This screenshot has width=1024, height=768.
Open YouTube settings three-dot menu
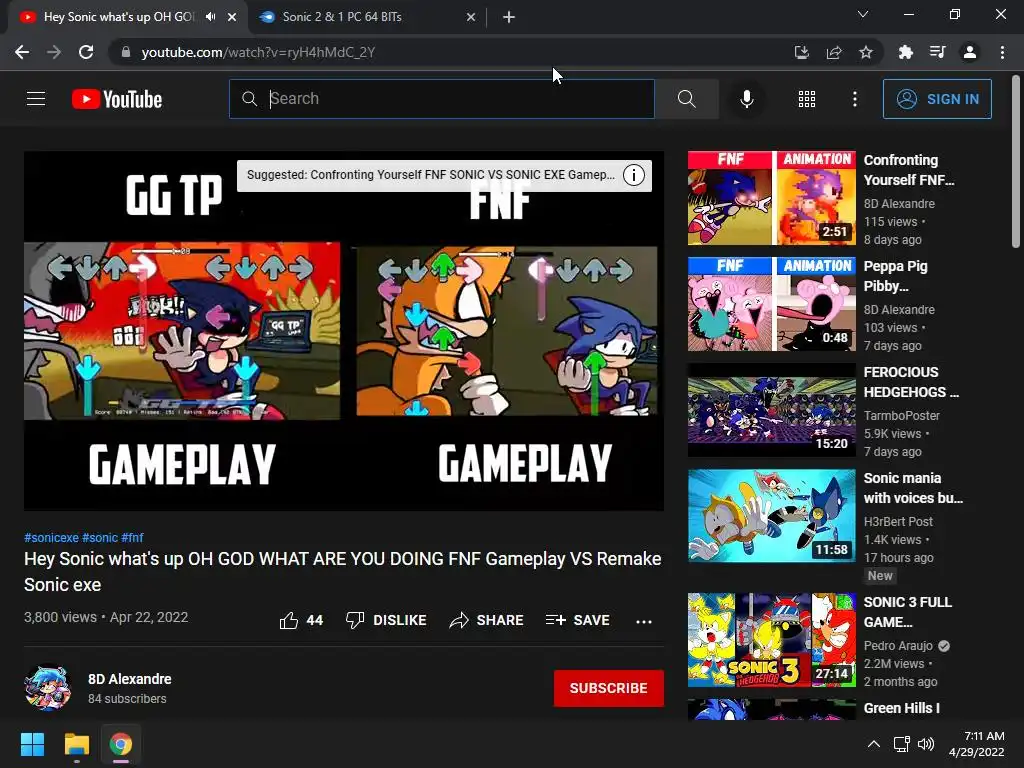[x=854, y=99]
